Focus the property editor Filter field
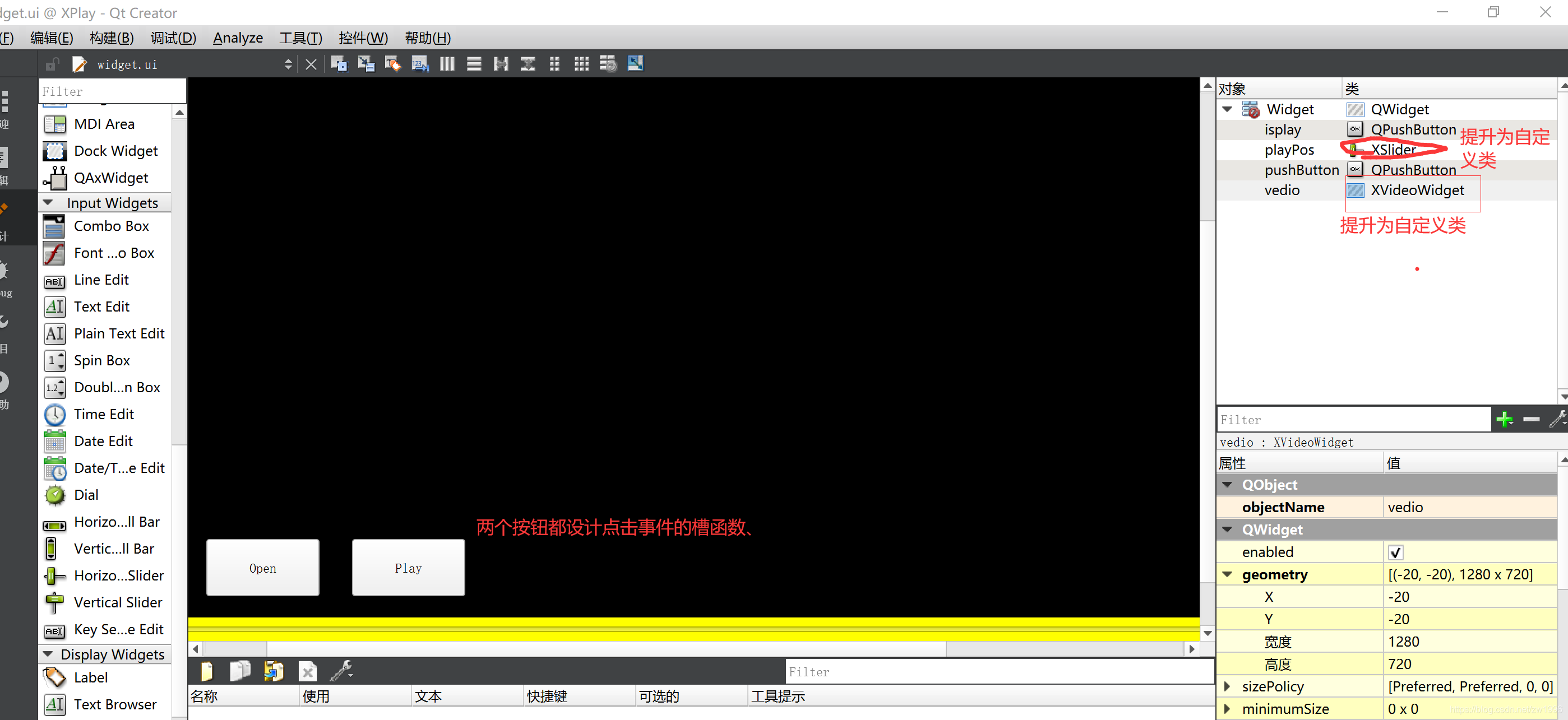This screenshot has height=720, width=1568. (1354, 419)
